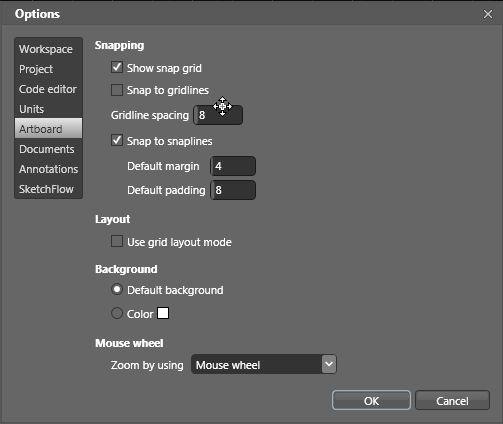
Task: Enable Snap to gridlines checkbox
Action: pyautogui.click(x=117, y=90)
